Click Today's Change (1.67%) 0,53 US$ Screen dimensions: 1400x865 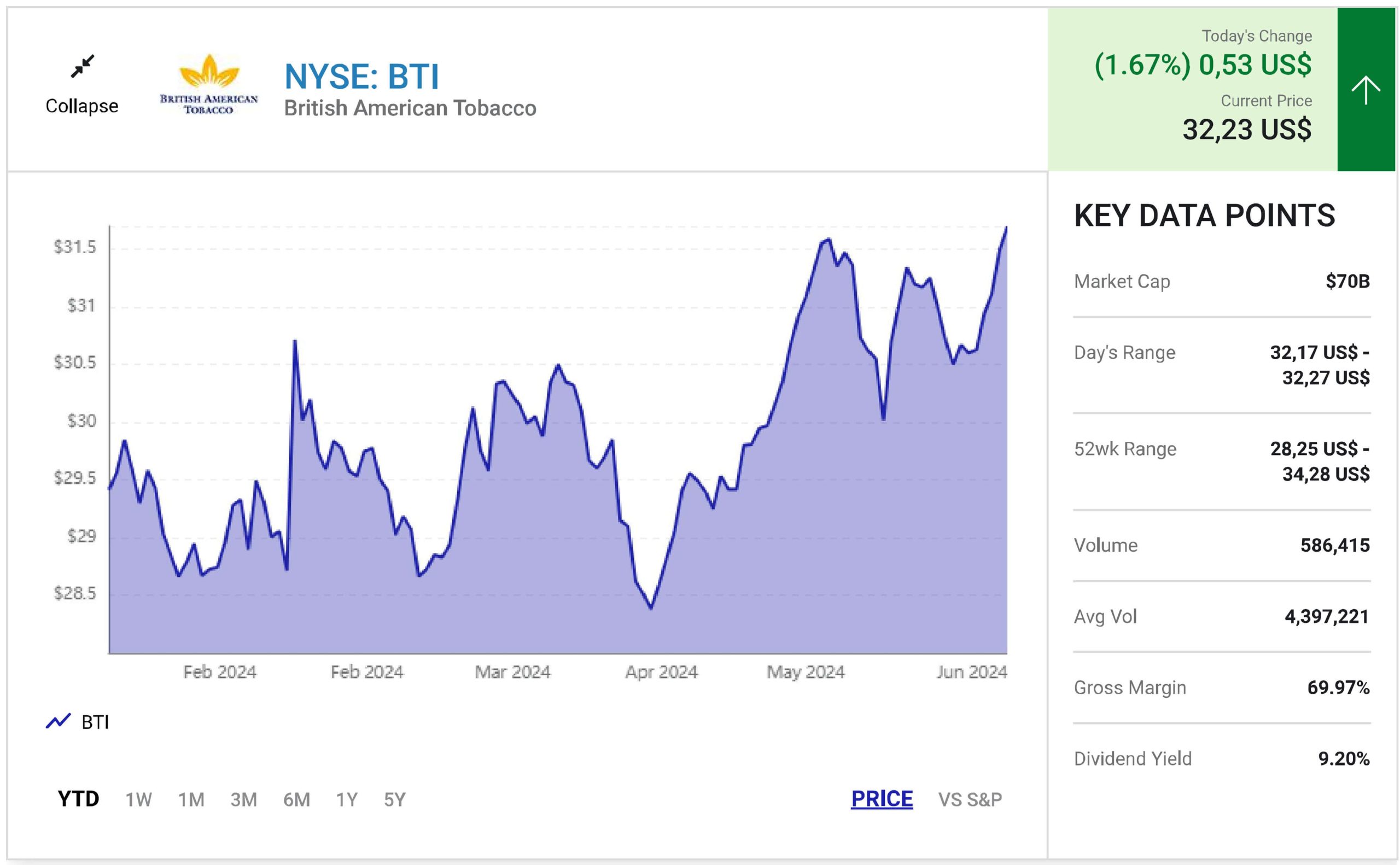[x=1203, y=64]
